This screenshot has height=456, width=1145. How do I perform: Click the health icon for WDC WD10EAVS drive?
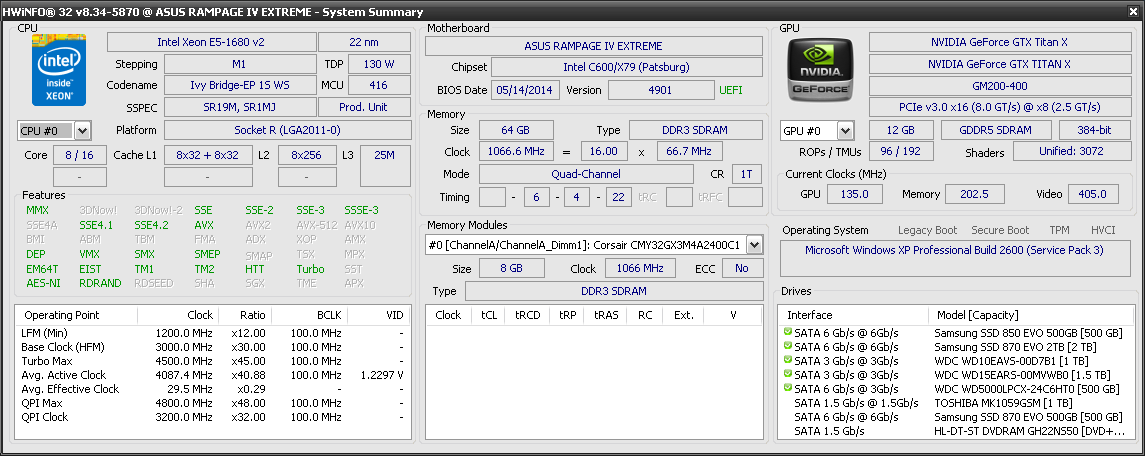tap(788, 361)
